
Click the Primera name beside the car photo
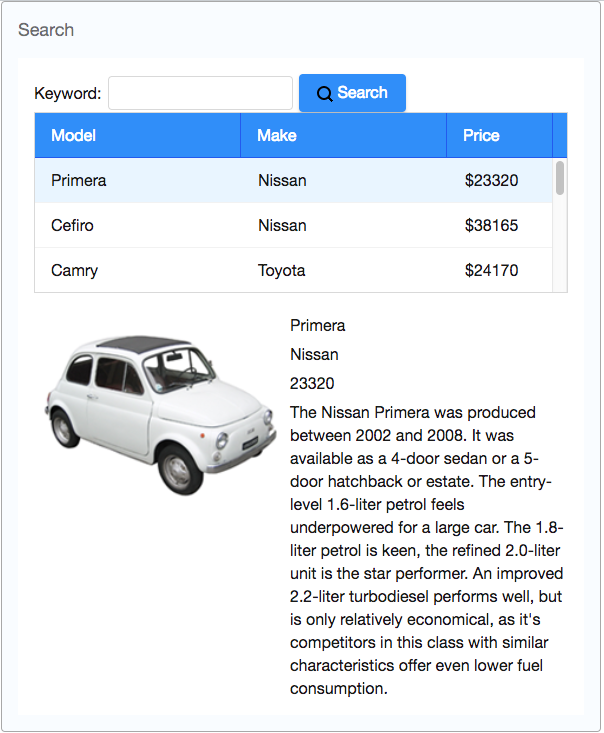tap(318, 326)
